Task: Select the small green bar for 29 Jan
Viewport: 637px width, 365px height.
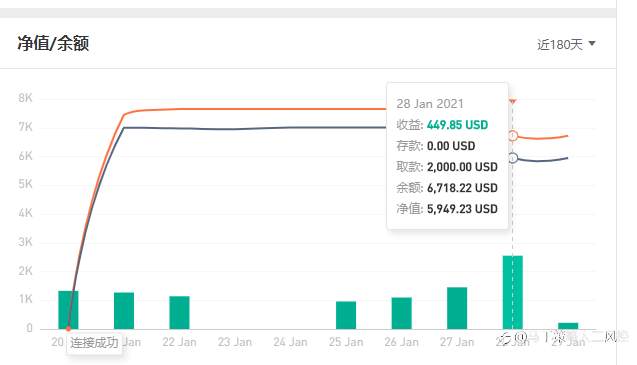Action: click(568, 326)
